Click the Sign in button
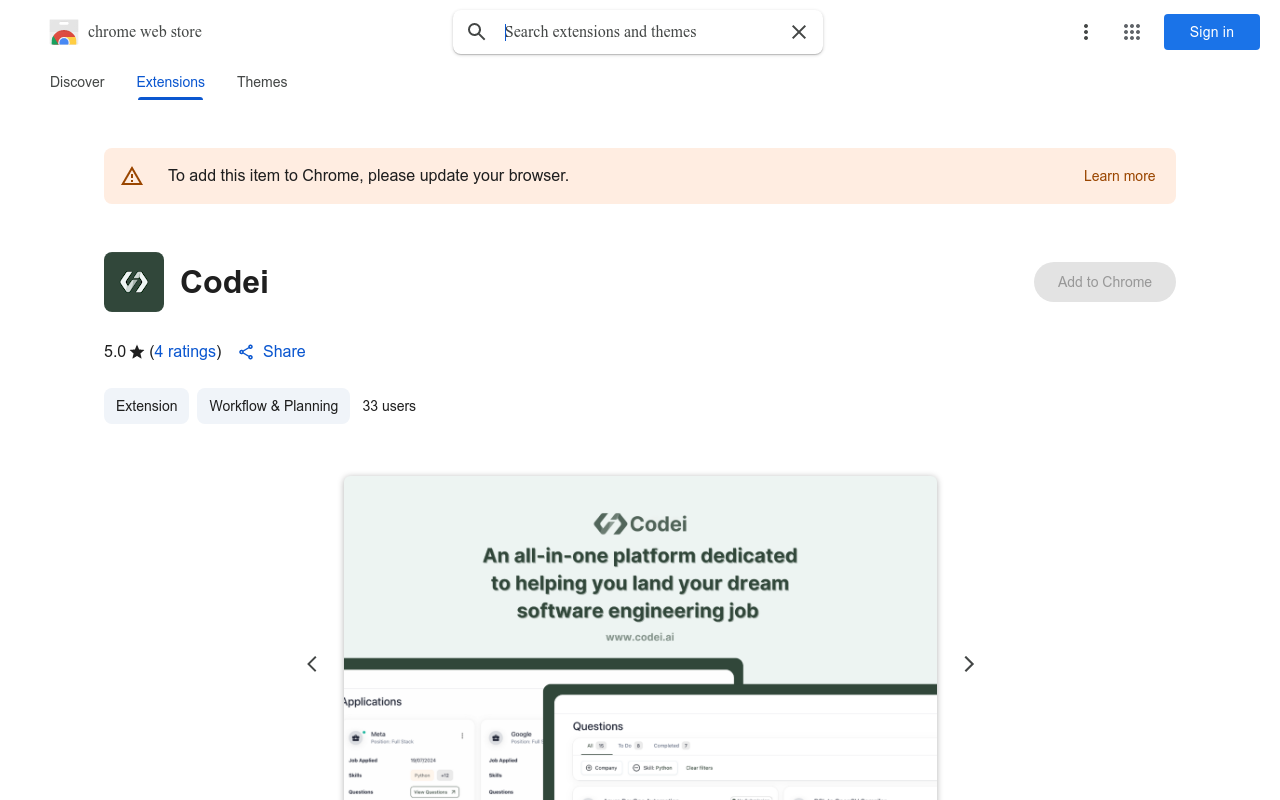The image size is (1280, 800). (1212, 32)
